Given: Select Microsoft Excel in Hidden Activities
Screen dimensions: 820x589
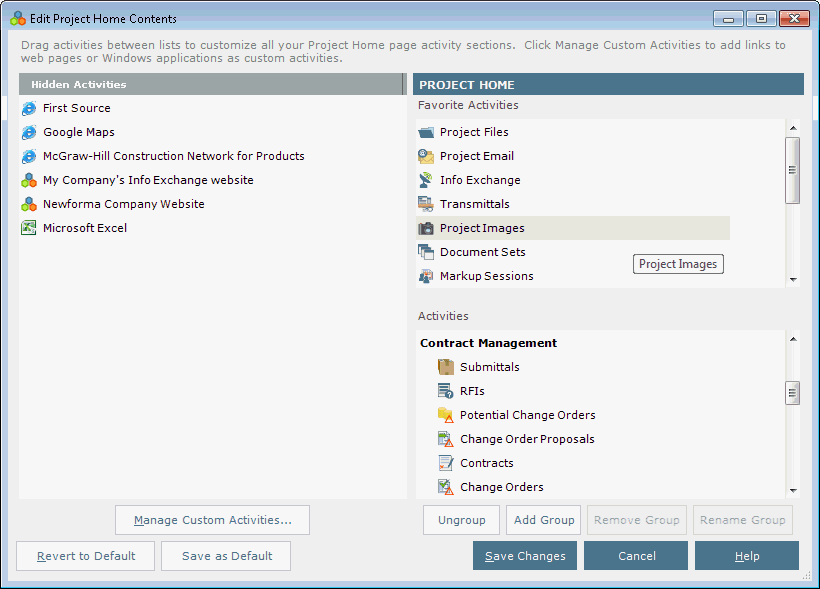Looking at the screenshot, I should [x=85, y=228].
